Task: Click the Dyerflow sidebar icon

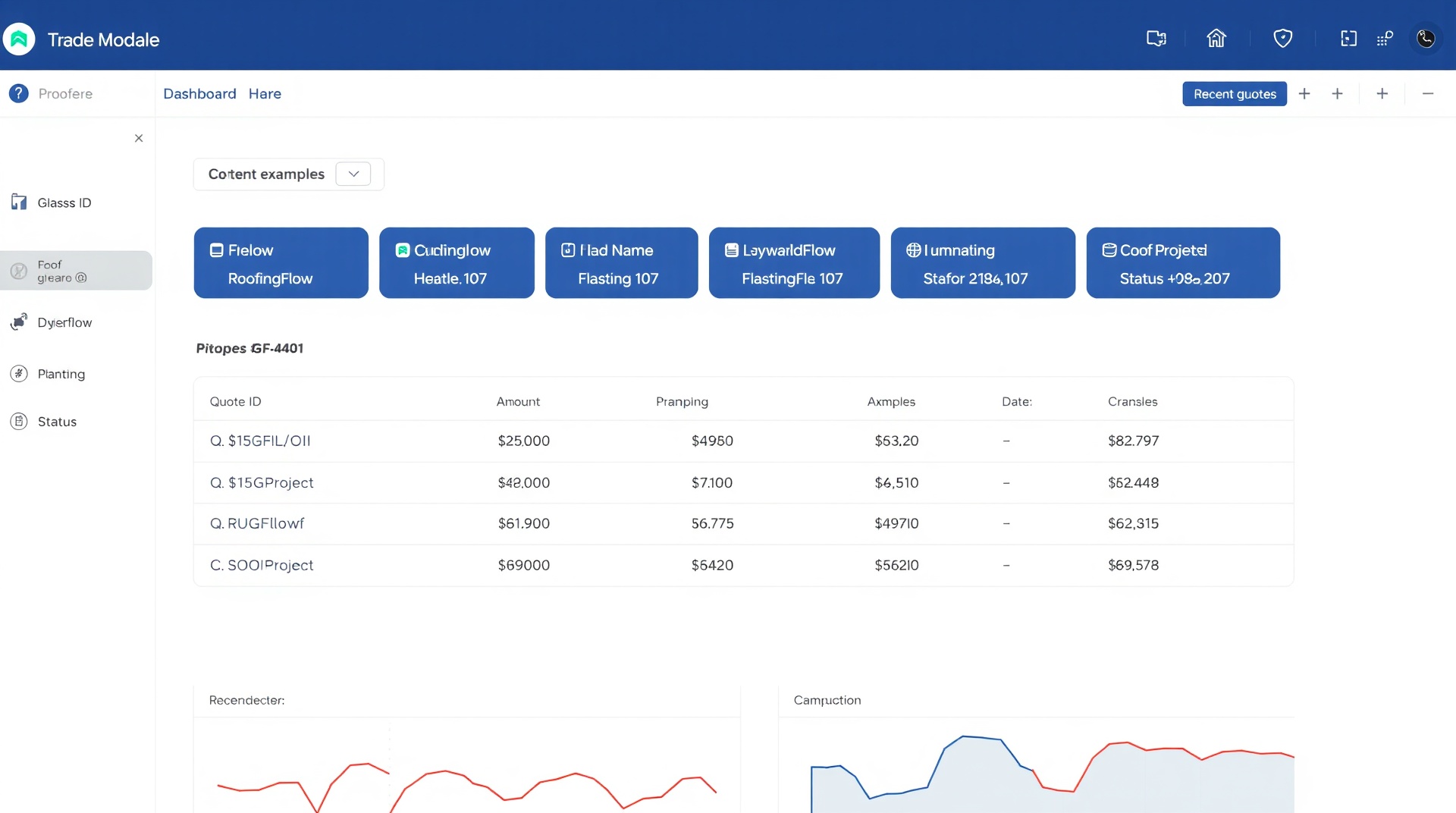Action: [x=19, y=322]
